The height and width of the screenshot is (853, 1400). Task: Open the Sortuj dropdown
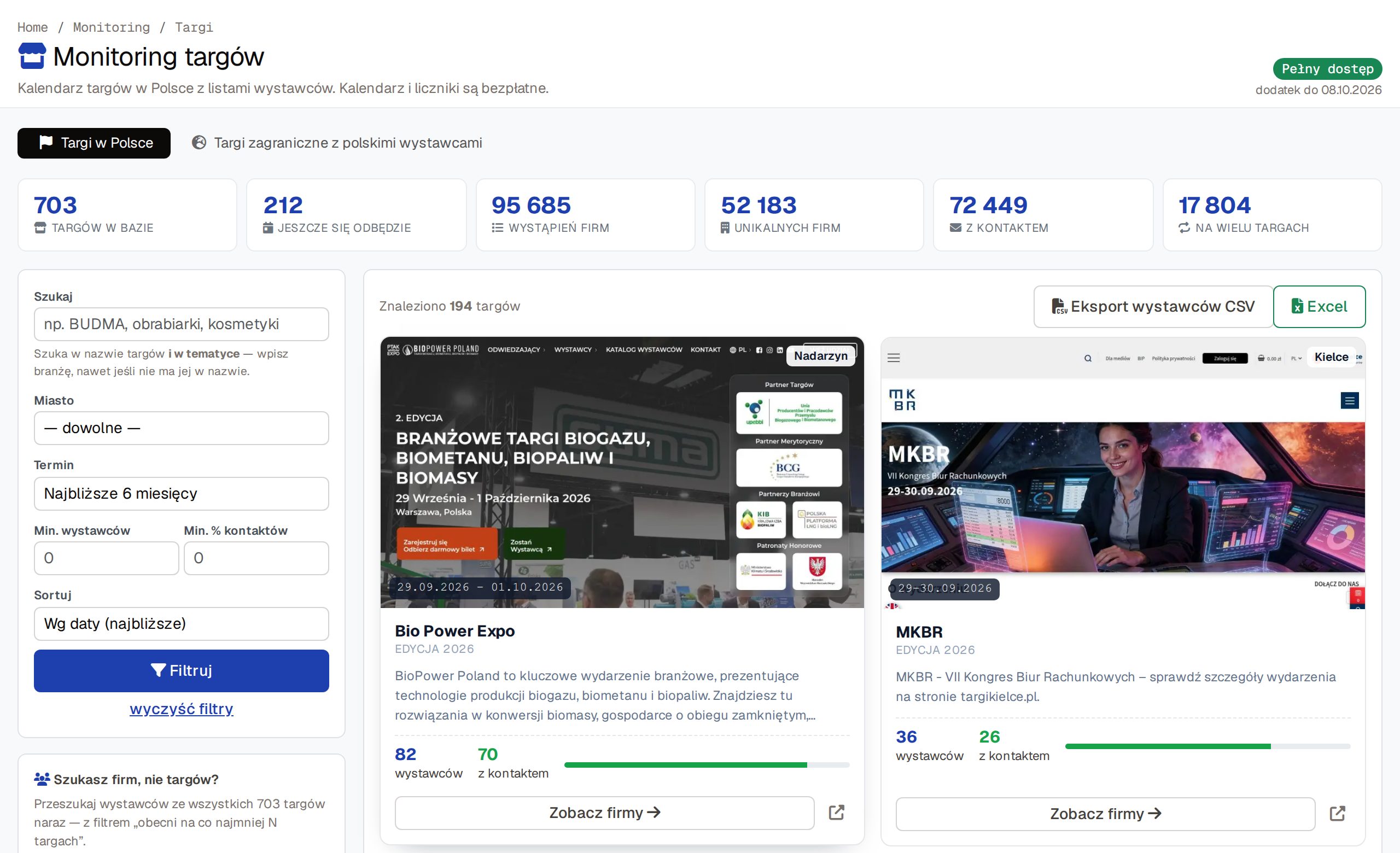pyautogui.click(x=181, y=623)
